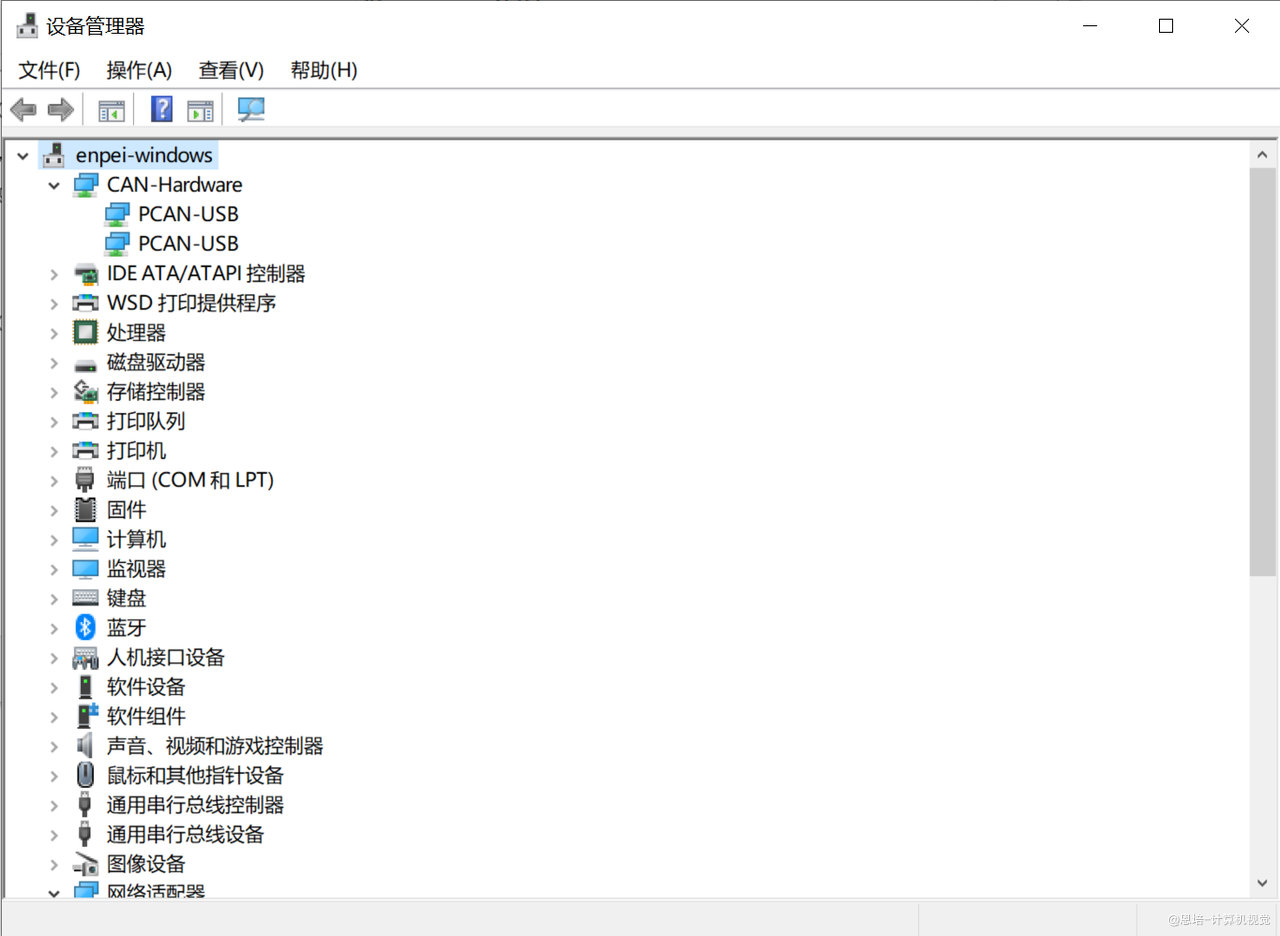
Task: Click the 人机接口设备 icon
Action: tap(86, 658)
